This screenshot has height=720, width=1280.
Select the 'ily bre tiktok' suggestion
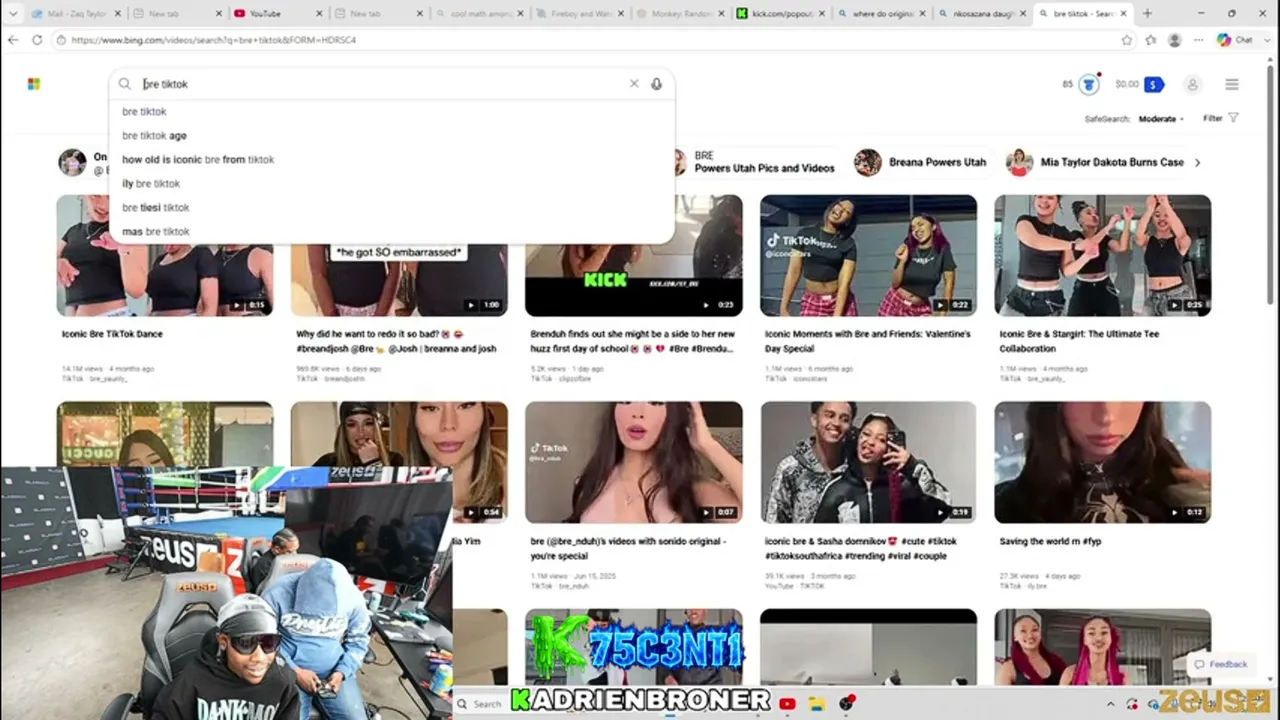click(391, 184)
